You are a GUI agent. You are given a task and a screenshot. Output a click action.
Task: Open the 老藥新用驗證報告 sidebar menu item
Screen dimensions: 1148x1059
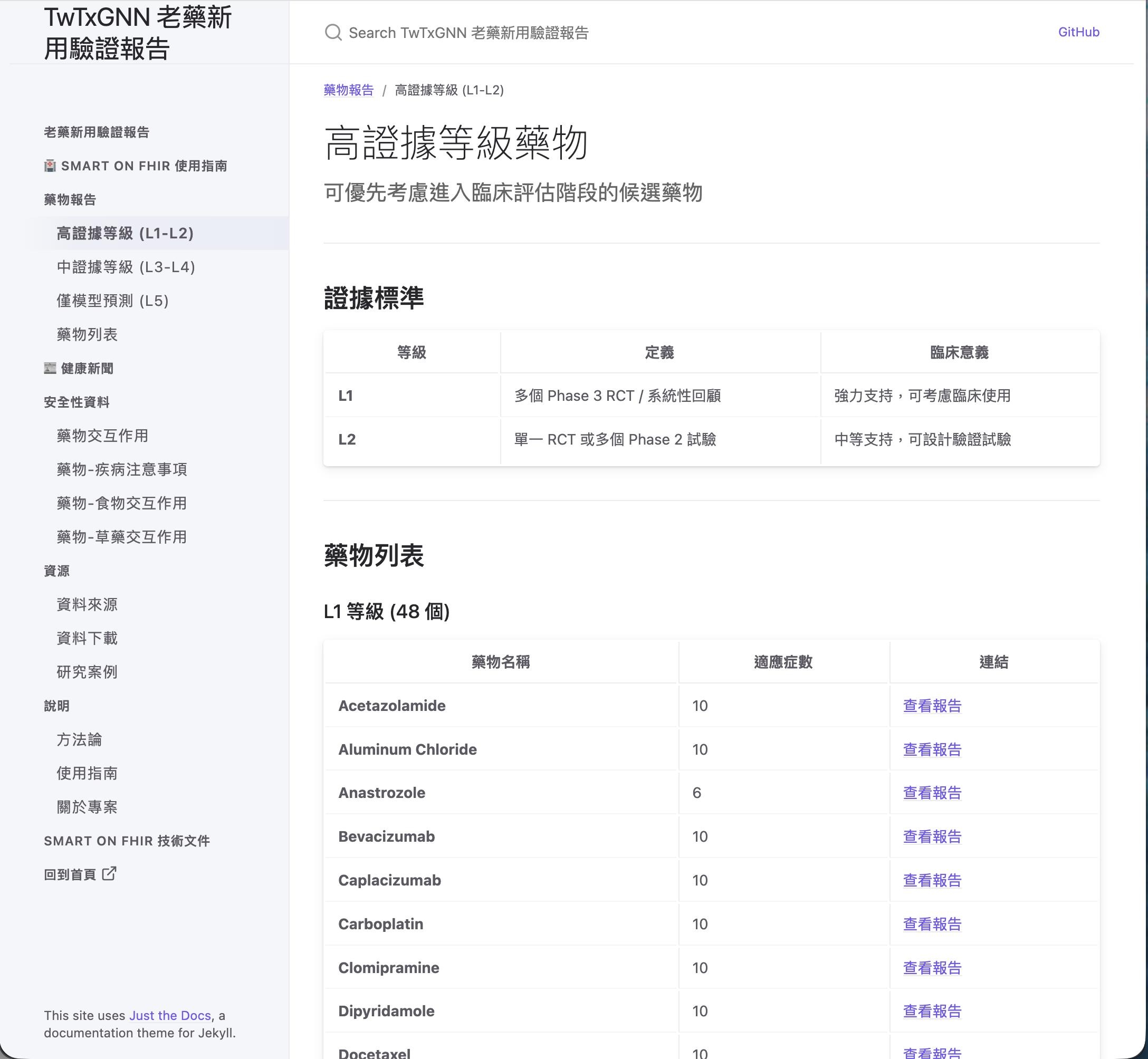click(97, 132)
